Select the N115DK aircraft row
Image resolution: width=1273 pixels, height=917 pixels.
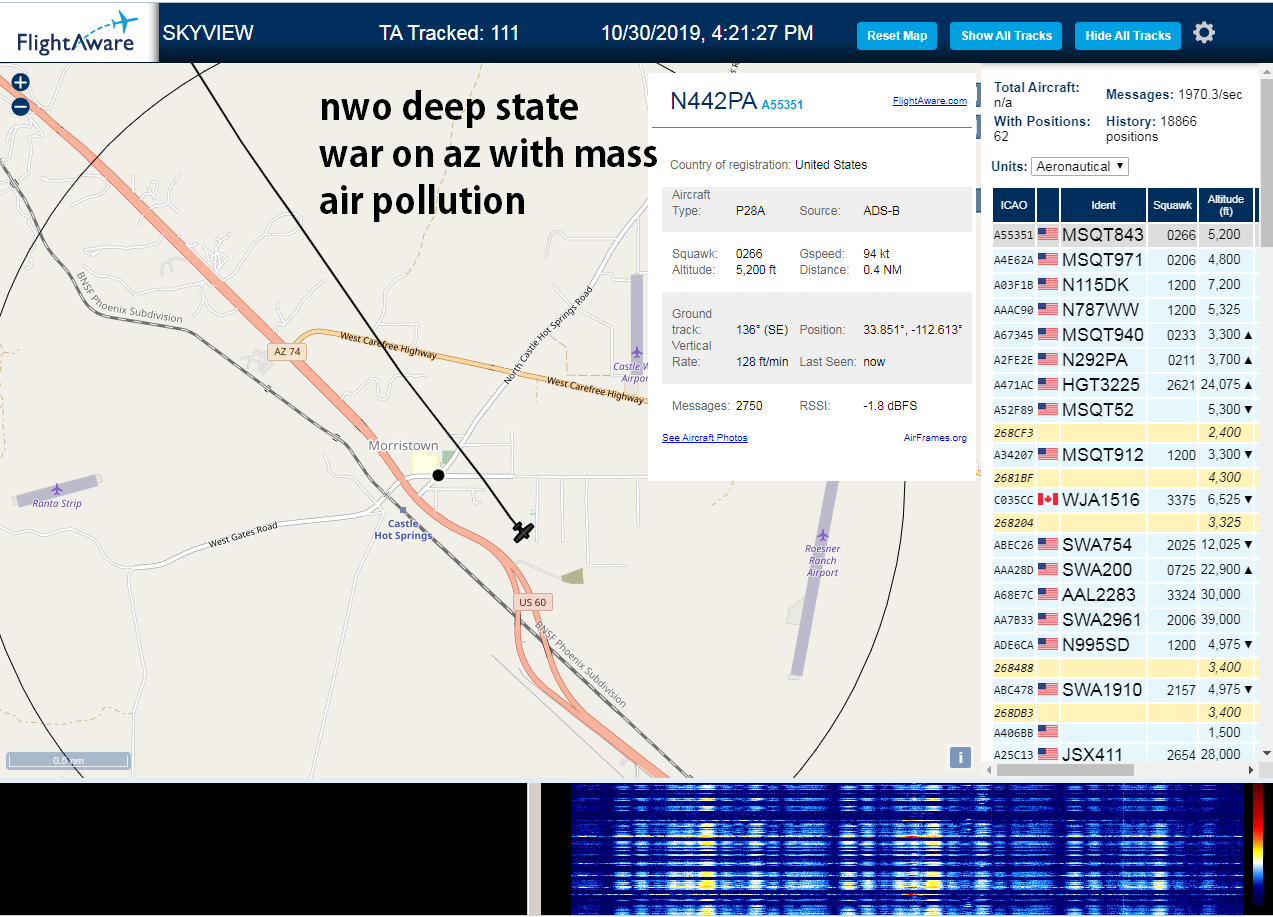[1125, 285]
